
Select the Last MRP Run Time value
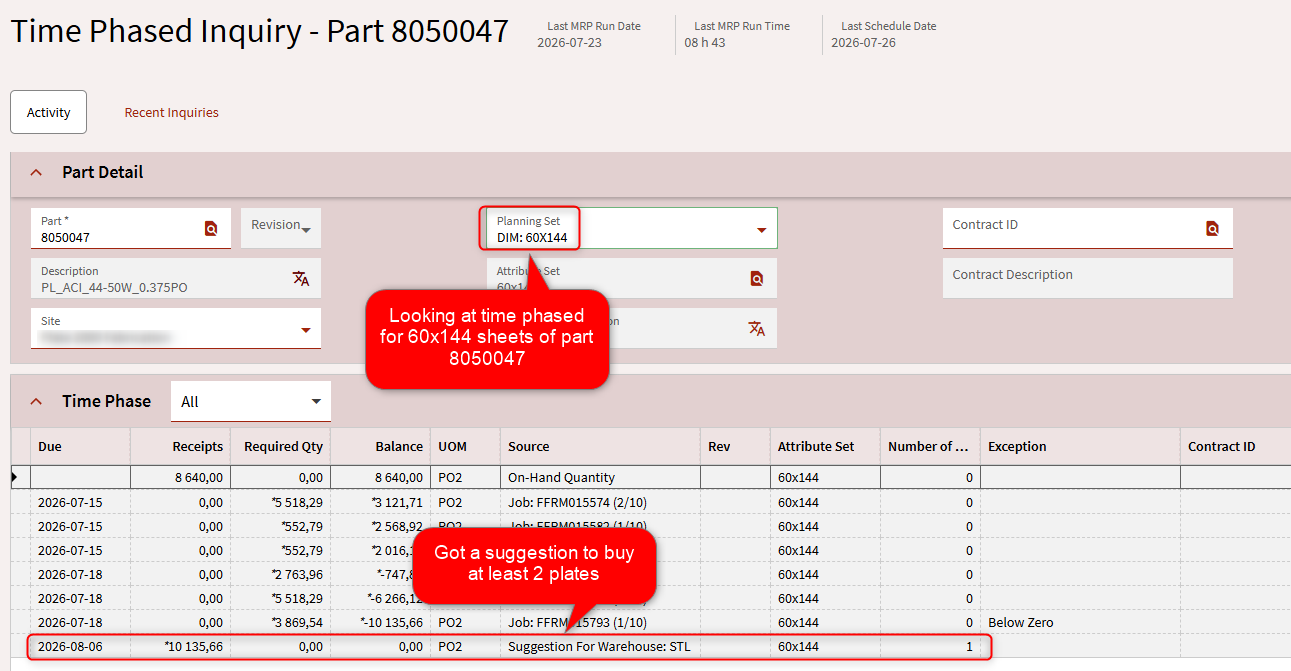[x=705, y=43]
